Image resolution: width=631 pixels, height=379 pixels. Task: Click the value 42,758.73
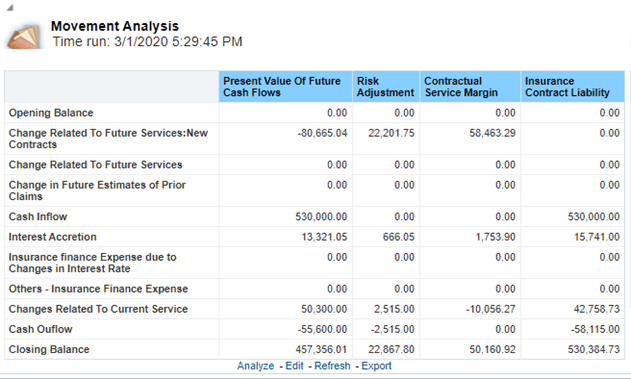point(596,309)
